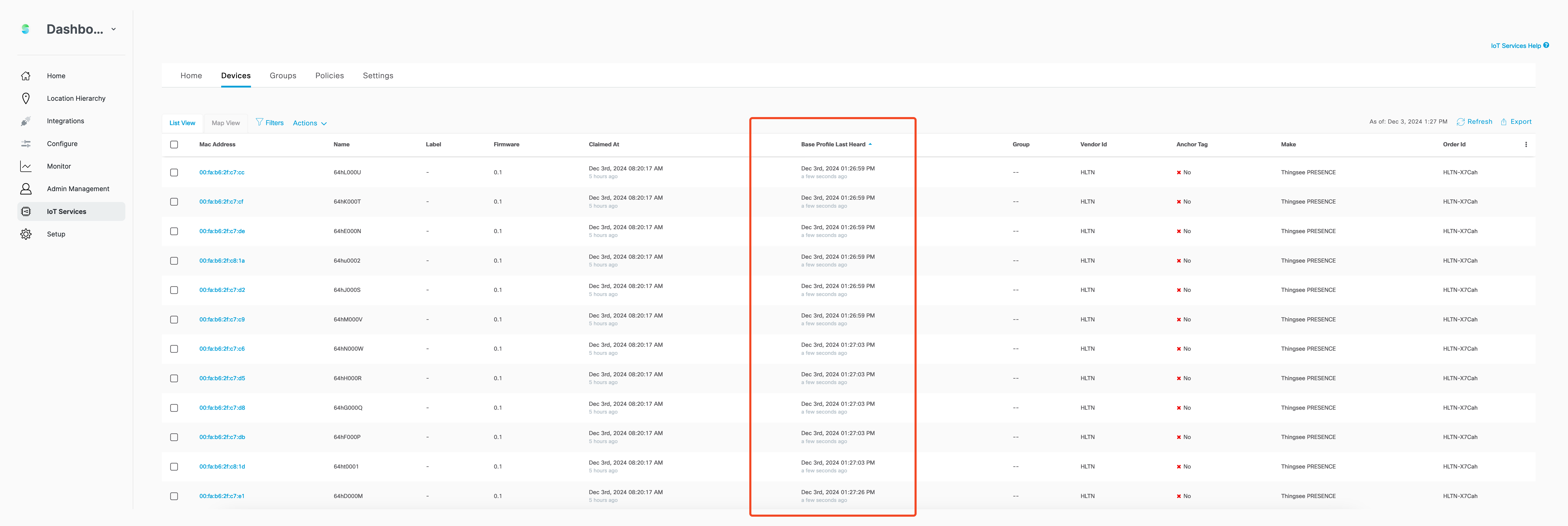Image resolution: width=1568 pixels, height=526 pixels.
Task: Click the Location Hierarchy pin icon
Action: pyautogui.click(x=26, y=98)
